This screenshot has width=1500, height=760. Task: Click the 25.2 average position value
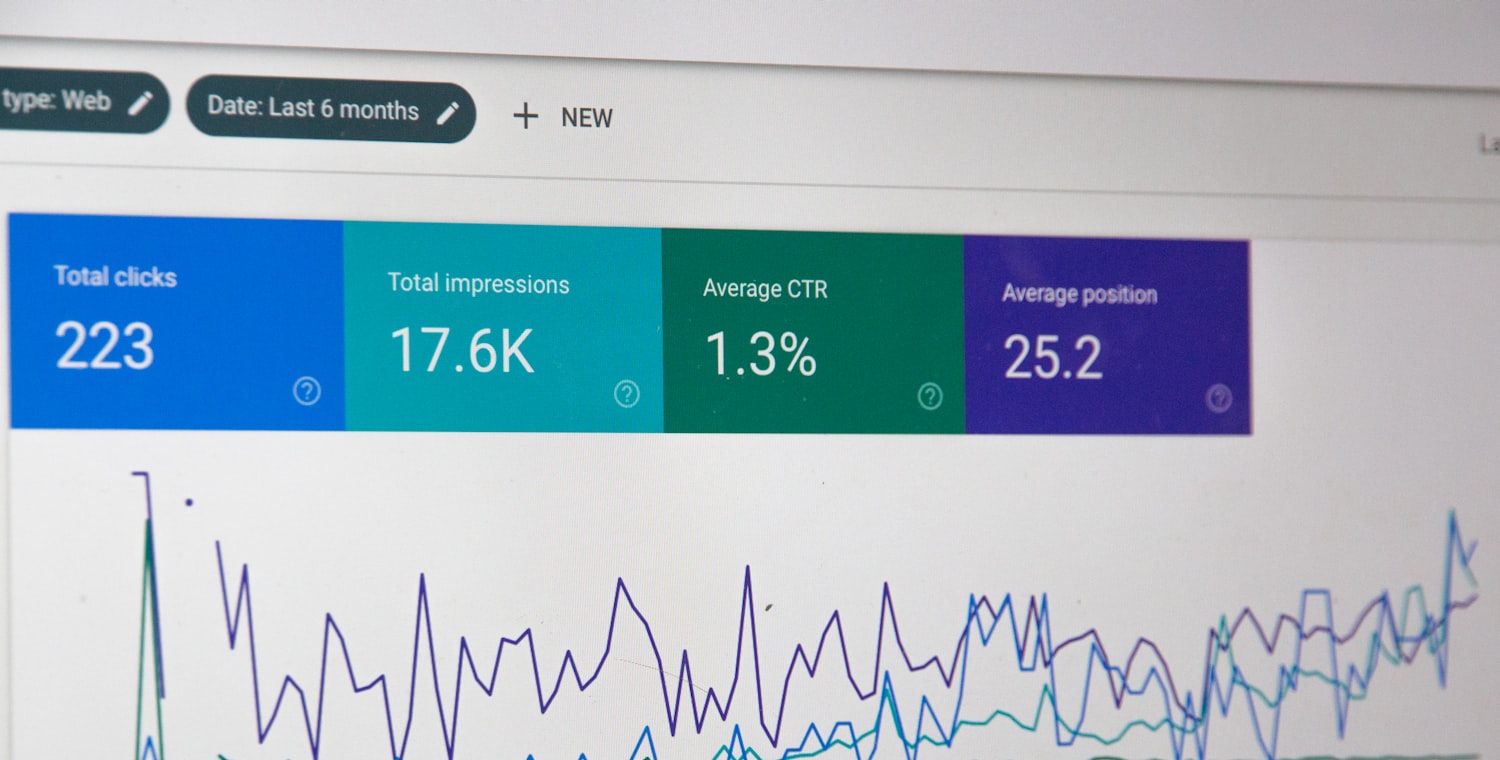pos(1053,358)
